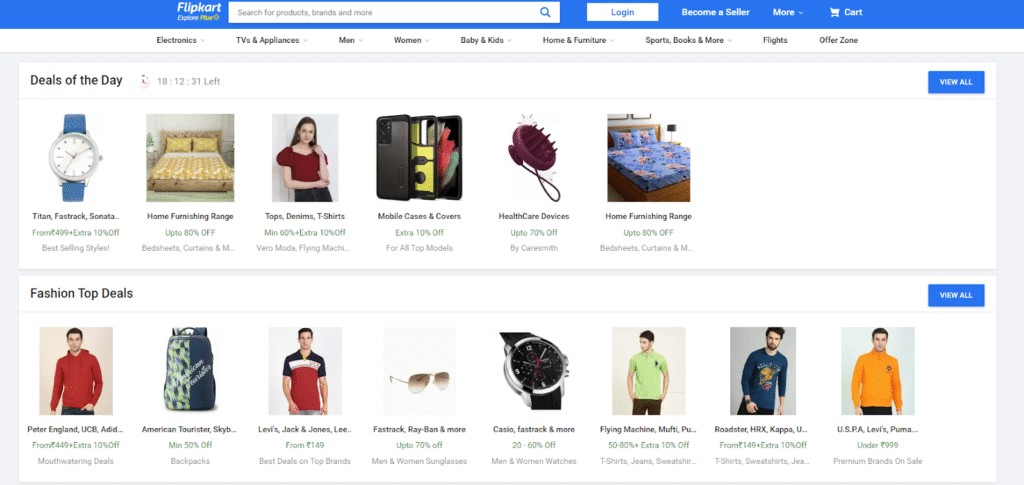Click 'From₹499+Extra 10%Off' offer text
The image size is (1024, 485).
pos(76,232)
